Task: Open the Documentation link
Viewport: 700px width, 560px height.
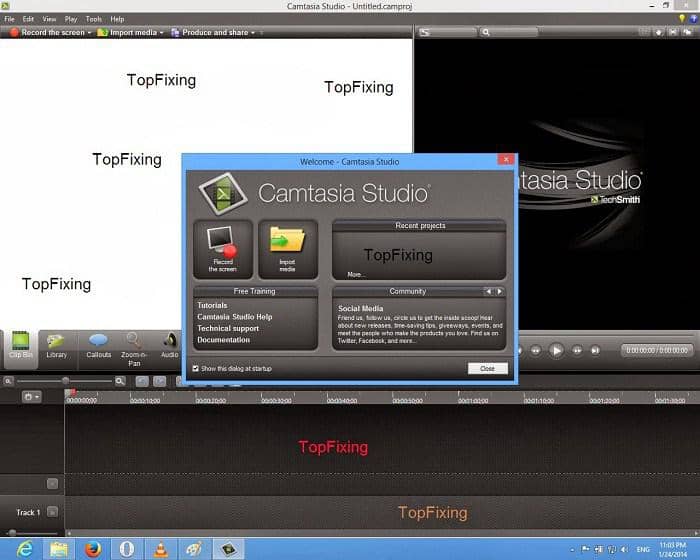Action: tap(223, 340)
